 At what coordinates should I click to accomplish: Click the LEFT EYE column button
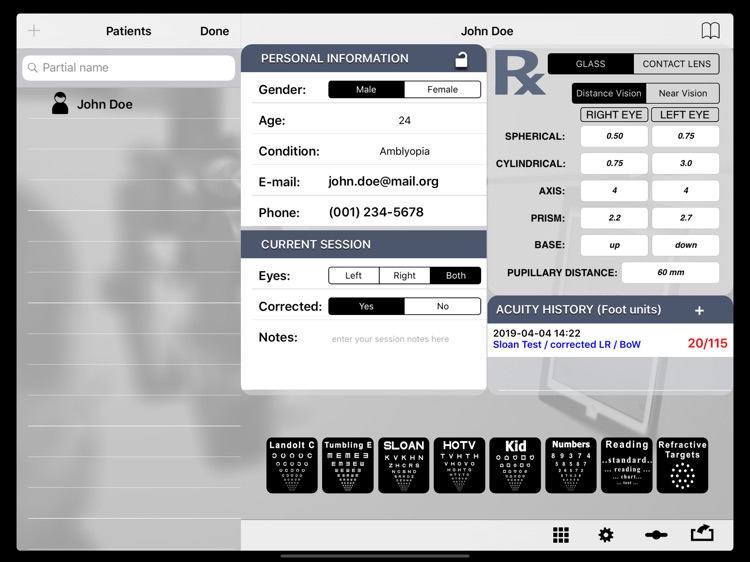click(x=685, y=115)
